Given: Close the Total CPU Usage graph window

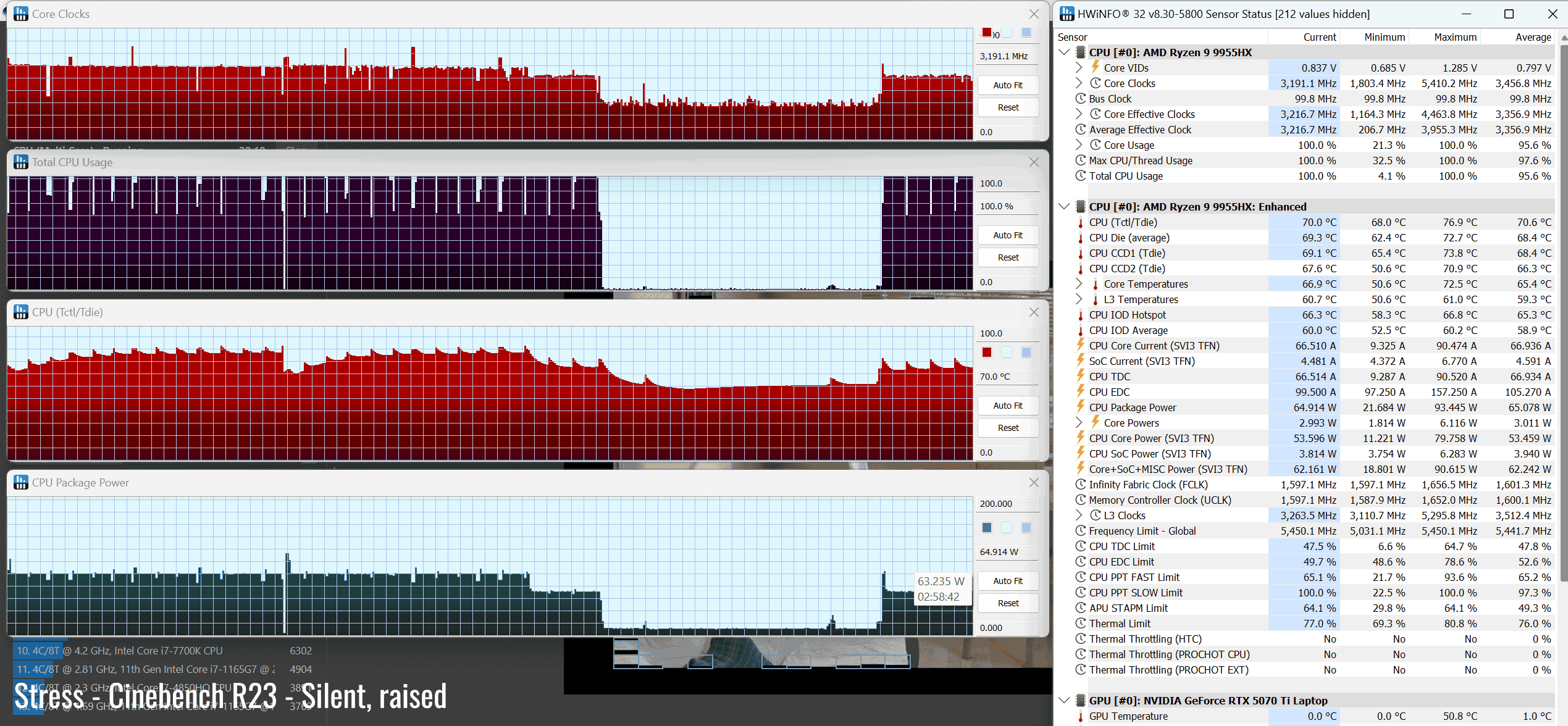Looking at the screenshot, I should coord(1034,162).
